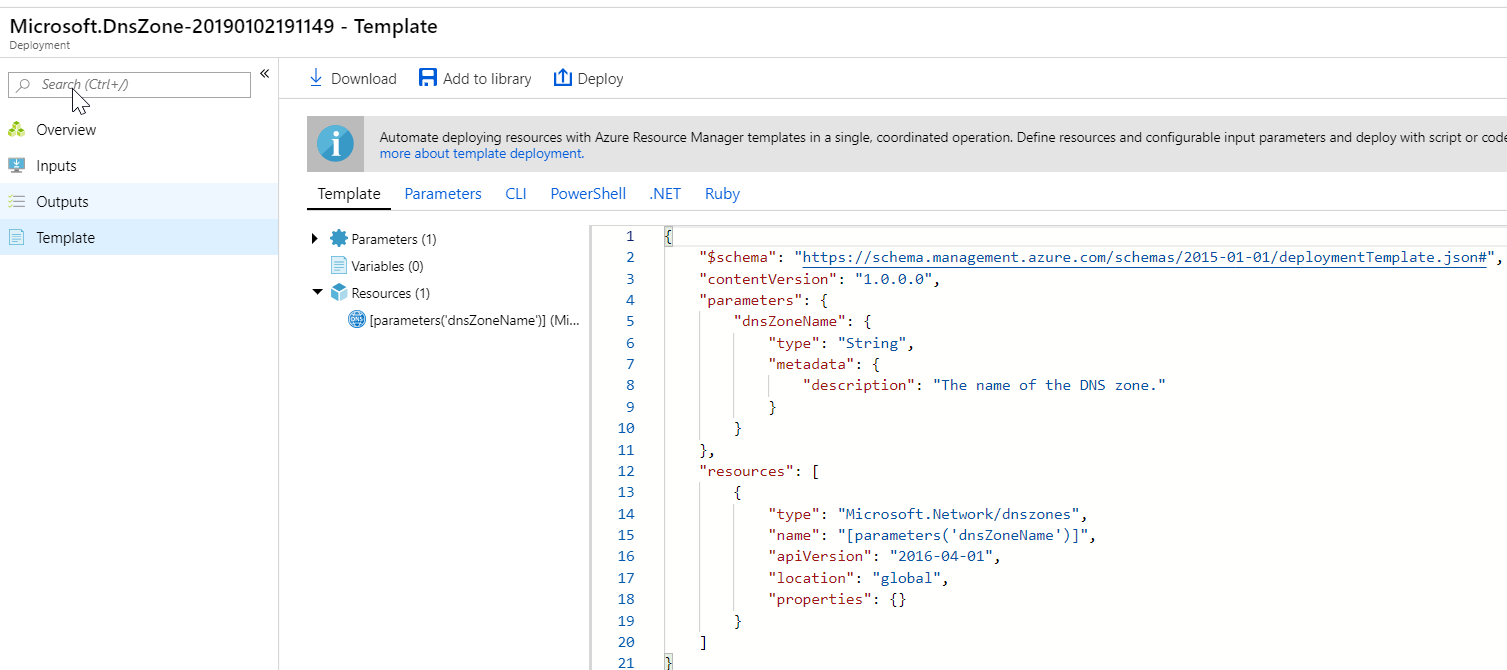
Task: Open the CLI tab
Action: tap(516, 194)
